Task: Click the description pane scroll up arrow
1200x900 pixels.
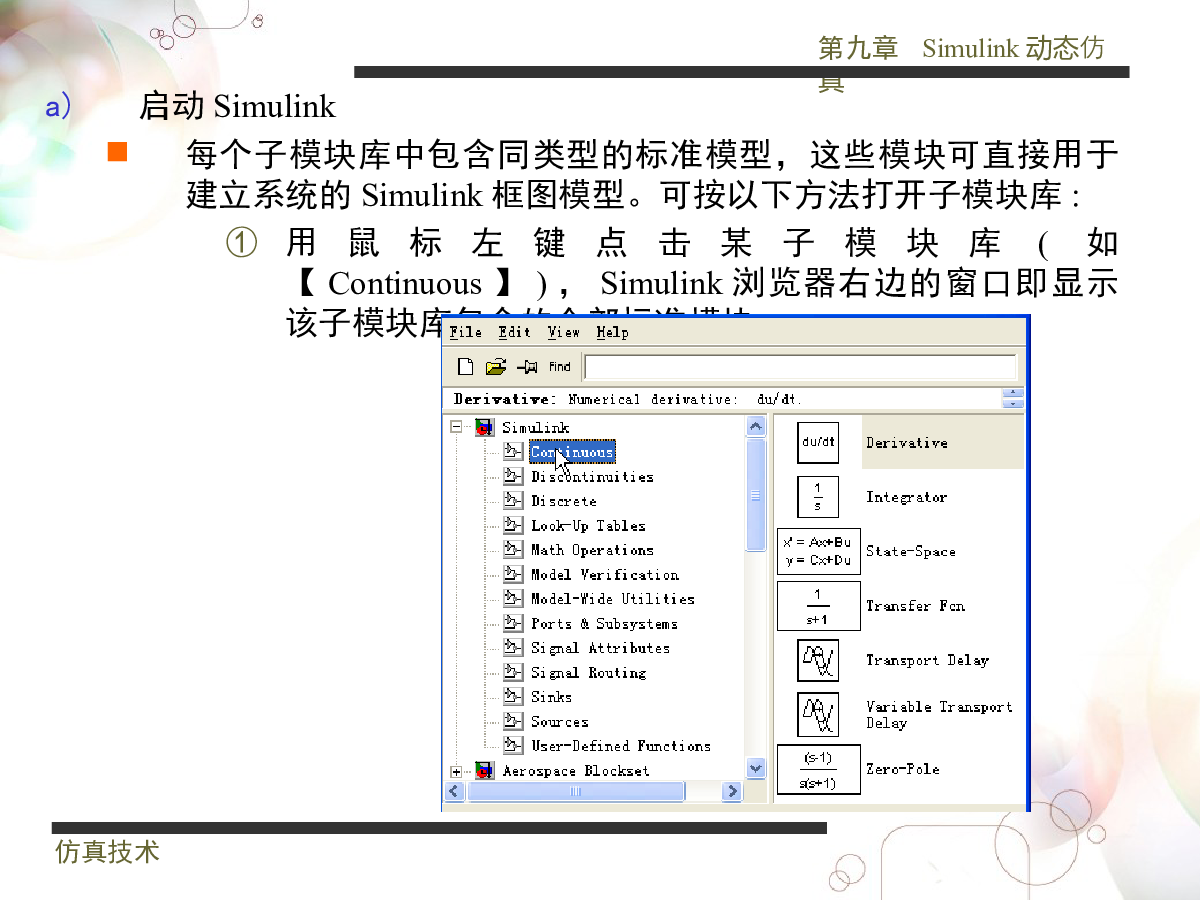Action: [x=1013, y=393]
